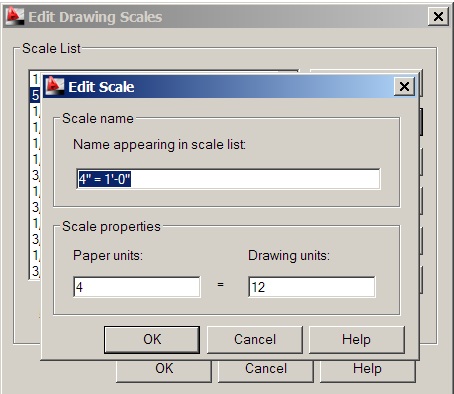Image resolution: width=454 pixels, height=394 pixels.
Task: Click the AutoCAD icon beside Edit Drawing Scales title
Action: tap(15, 16)
